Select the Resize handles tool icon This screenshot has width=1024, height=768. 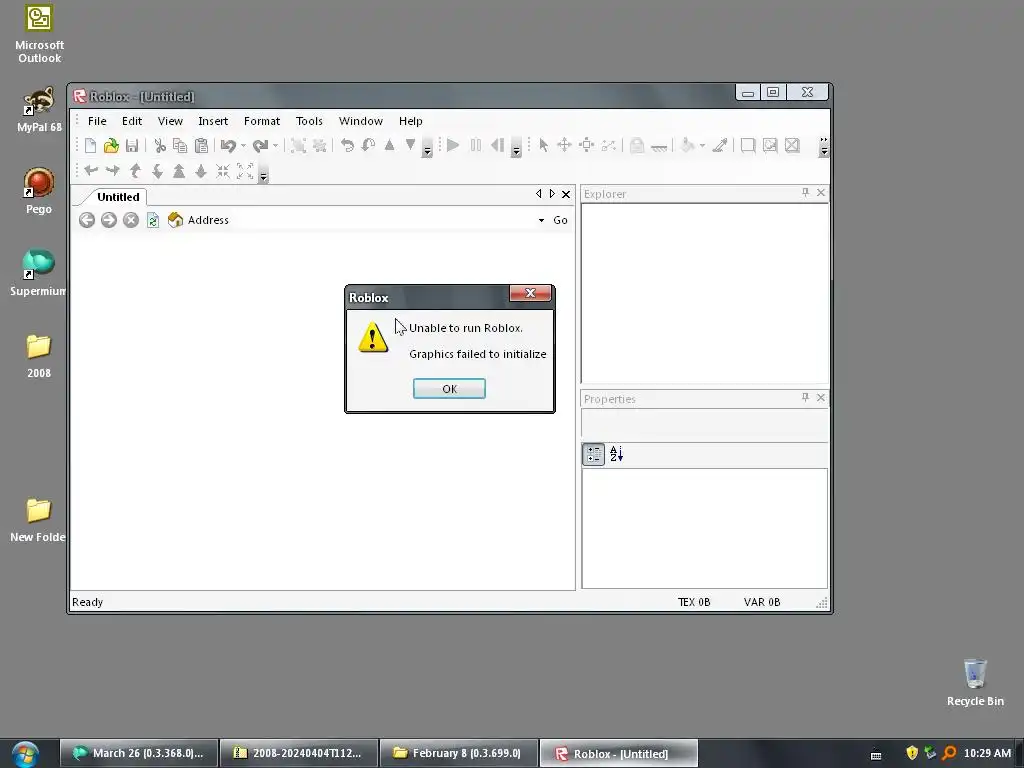pyautogui.click(x=586, y=145)
